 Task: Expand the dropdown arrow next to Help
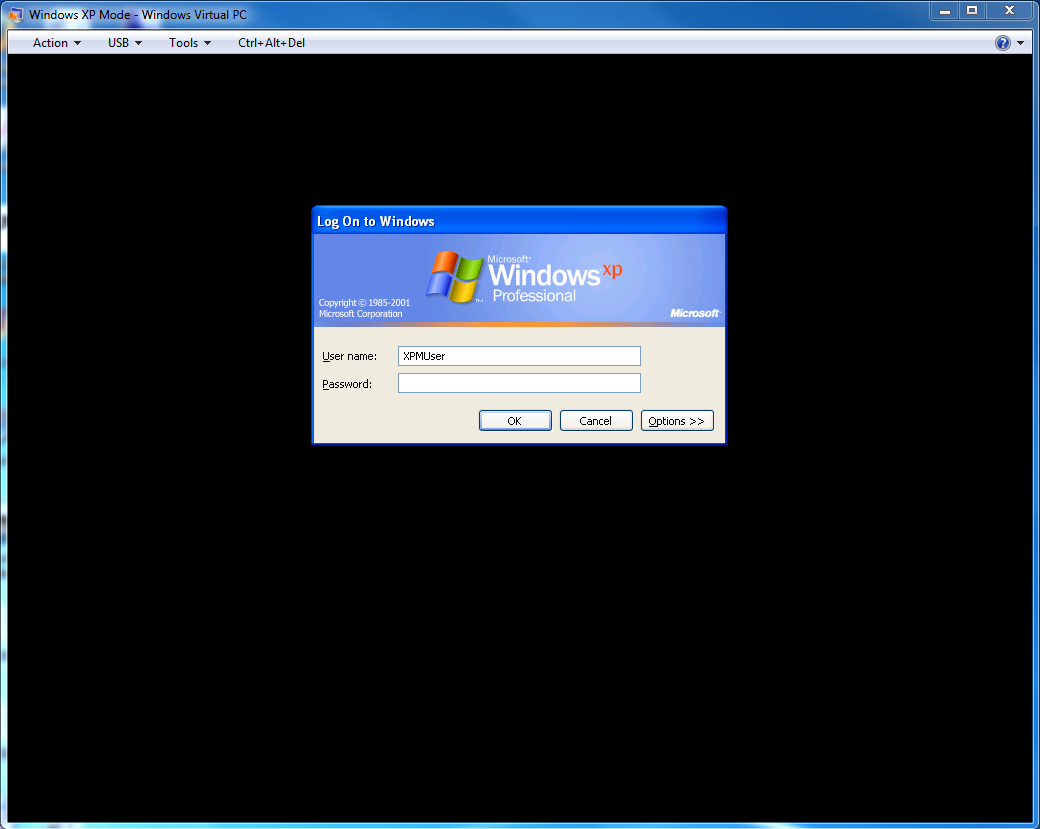tap(1018, 42)
